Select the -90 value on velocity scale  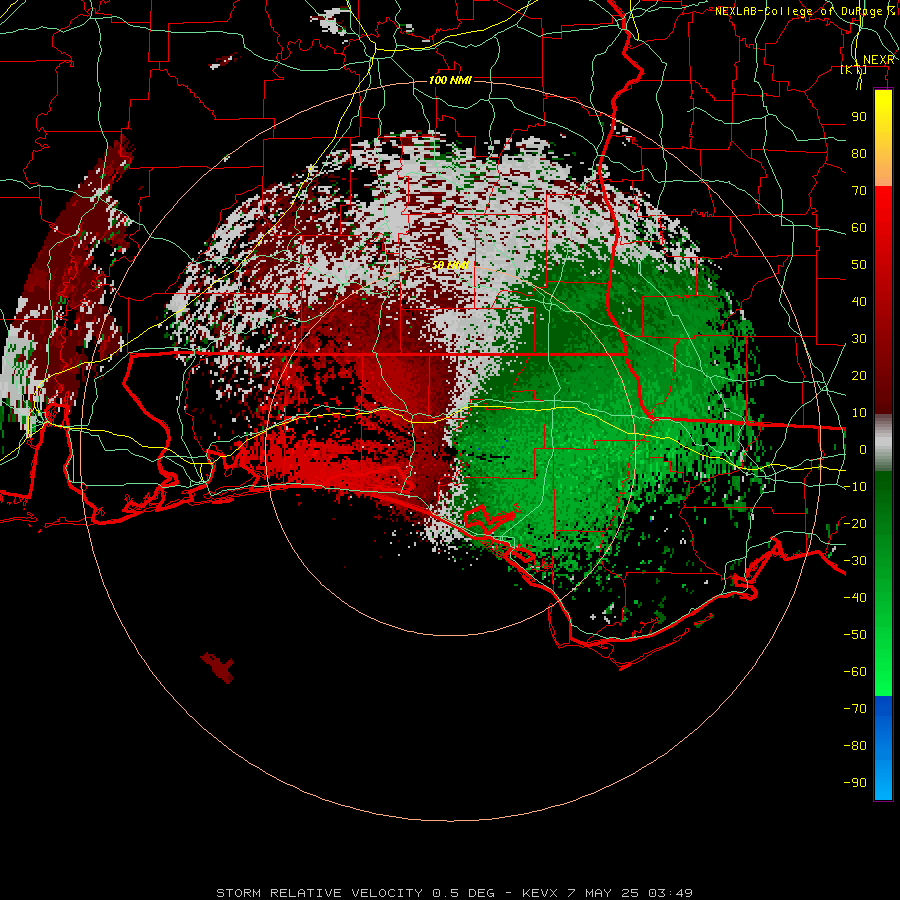855,783
